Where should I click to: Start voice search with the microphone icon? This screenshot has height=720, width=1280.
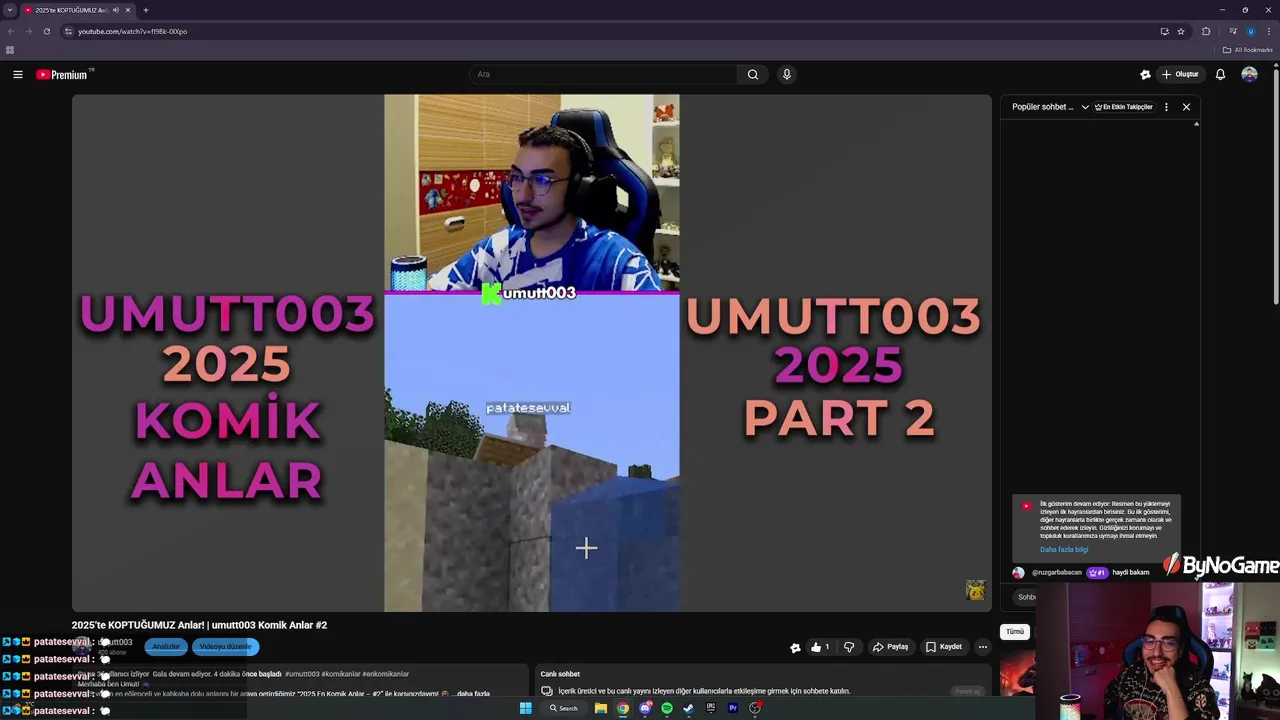(x=787, y=74)
